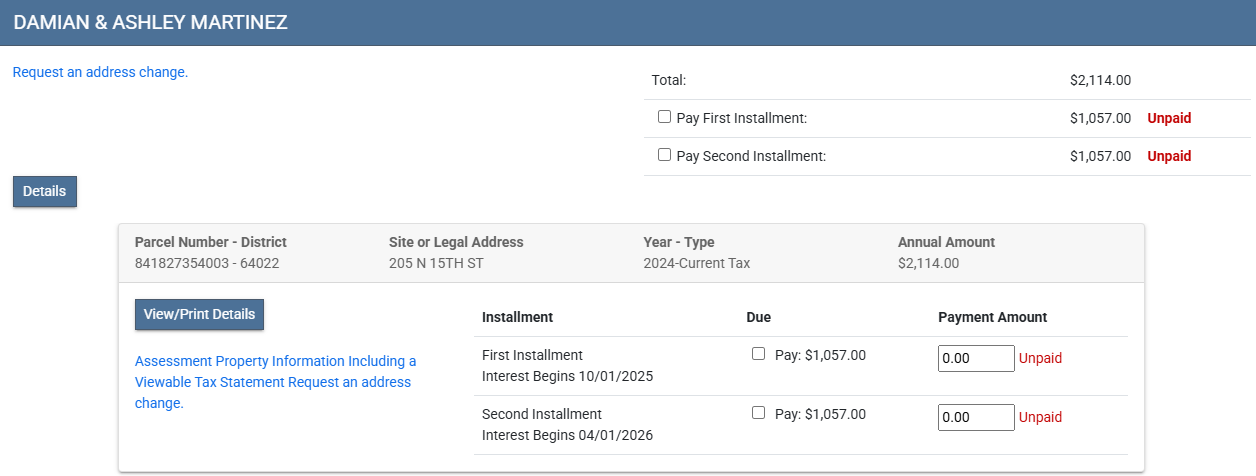The image size is (1256, 476).
Task: Click the Details button
Action: pos(44,191)
